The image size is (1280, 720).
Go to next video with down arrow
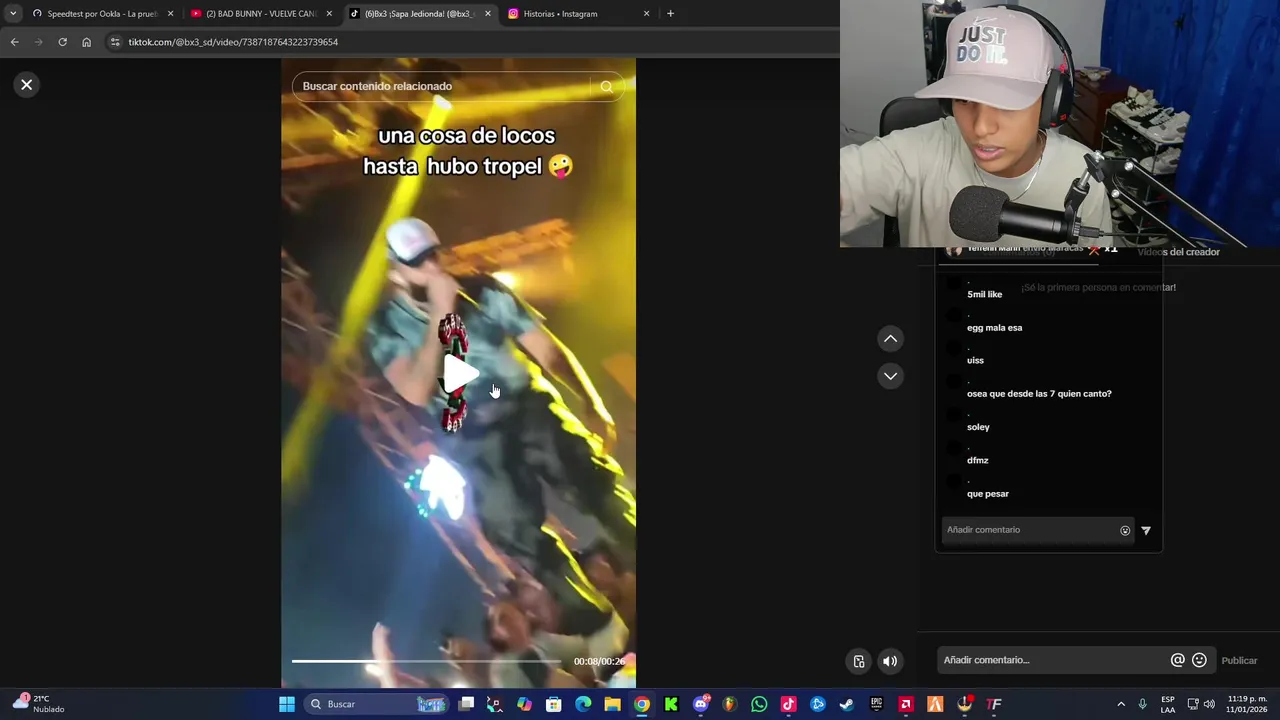(890, 376)
